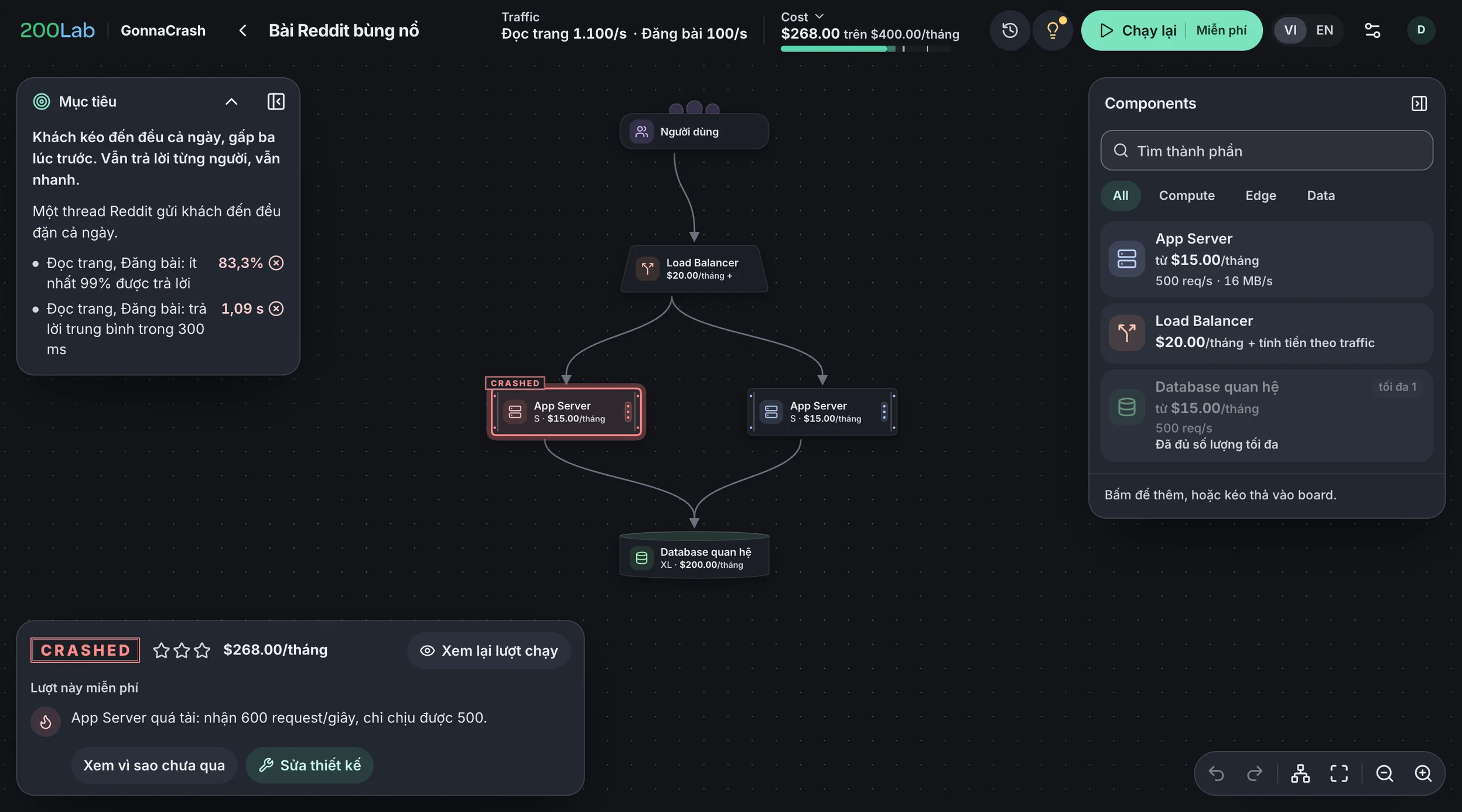Open the crashed App Server options dots
1462x812 pixels.
[628, 412]
